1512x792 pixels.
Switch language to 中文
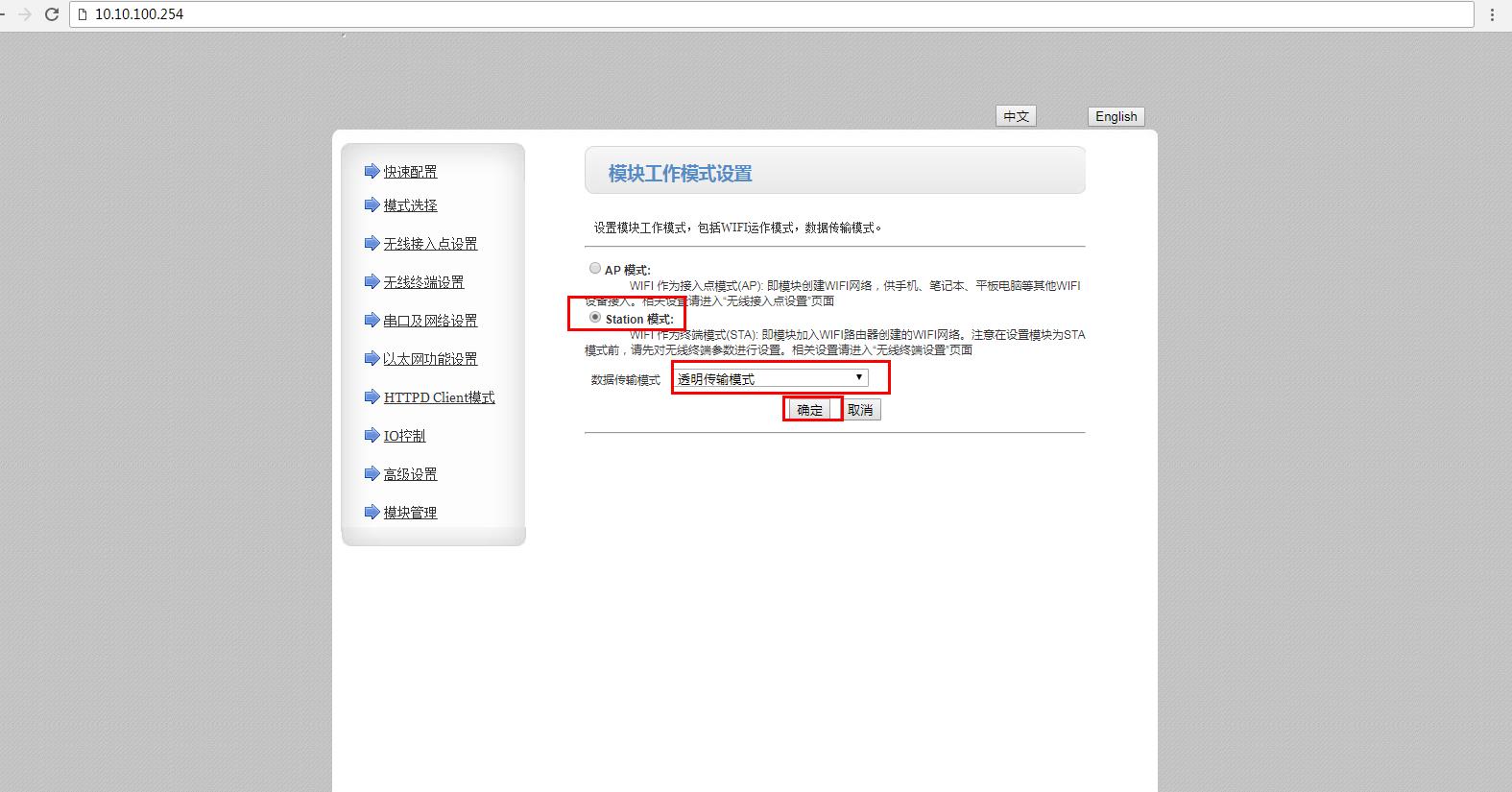click(x=1016, y=116)
